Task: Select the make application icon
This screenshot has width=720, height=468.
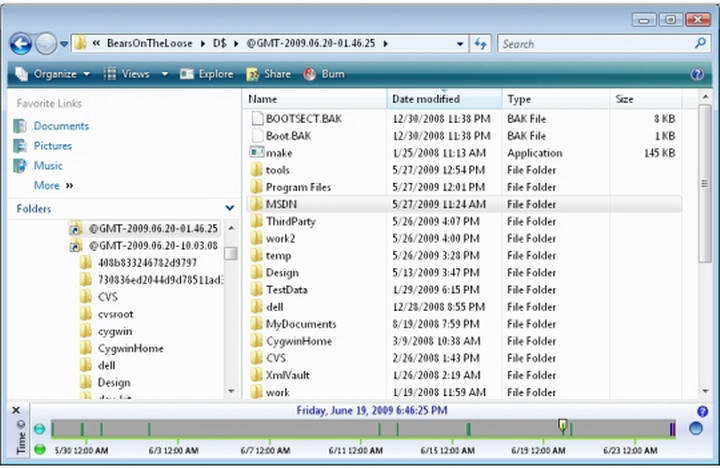Action: pyautogui.click(x=257, y=152)
